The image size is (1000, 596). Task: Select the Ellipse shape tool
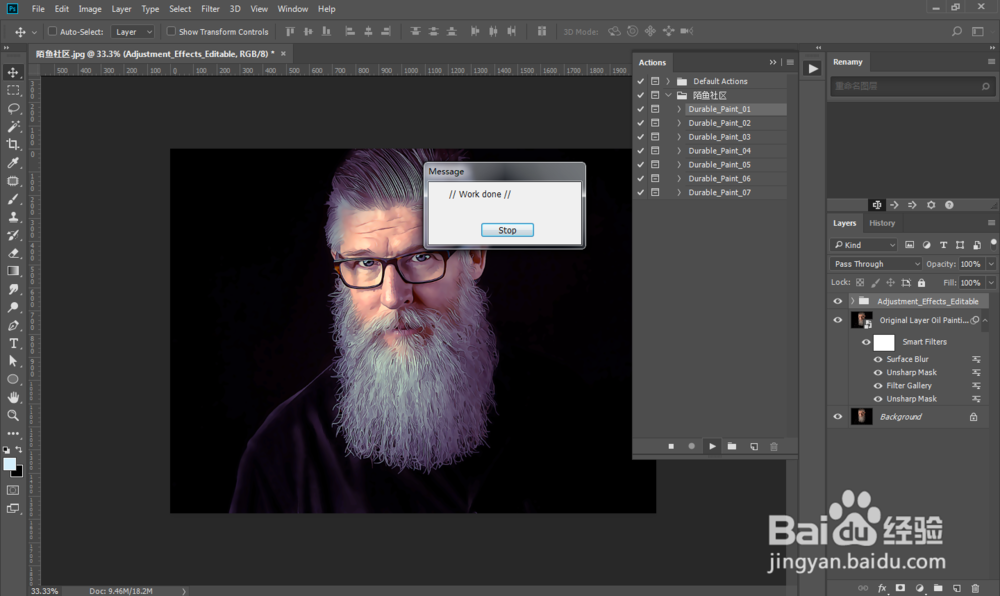[13, 379]
